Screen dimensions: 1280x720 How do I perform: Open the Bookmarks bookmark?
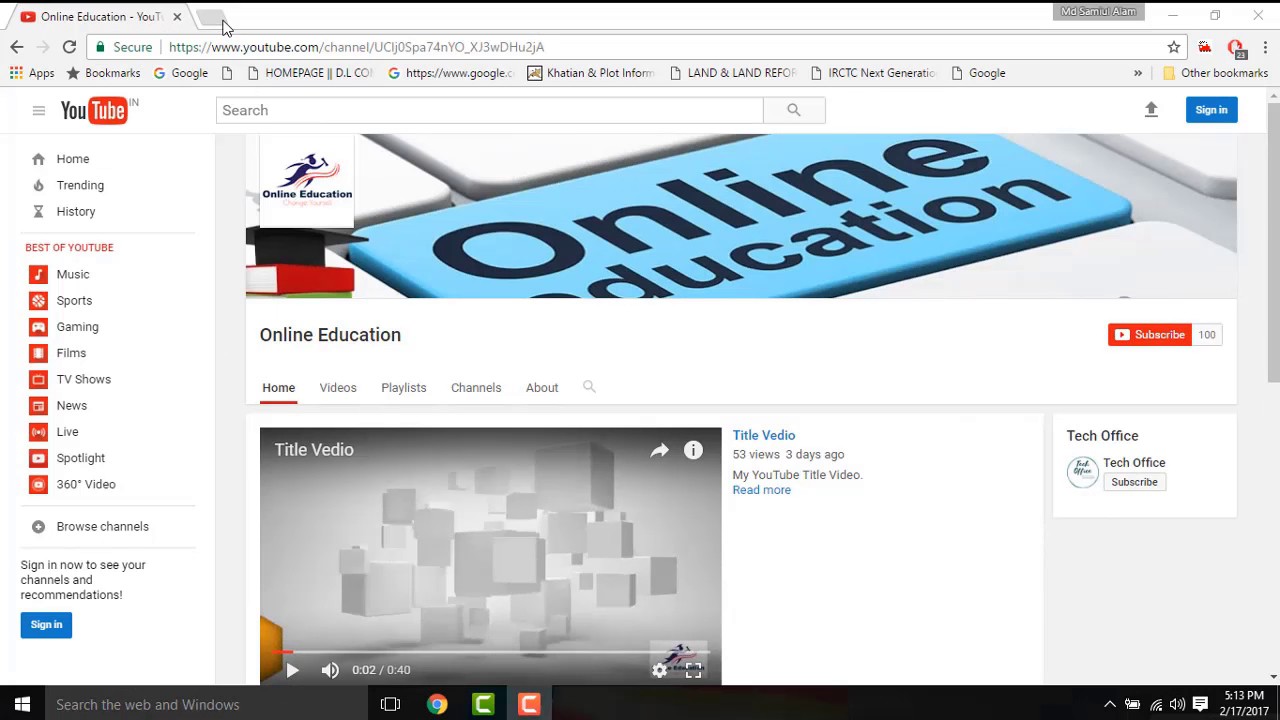103,73
